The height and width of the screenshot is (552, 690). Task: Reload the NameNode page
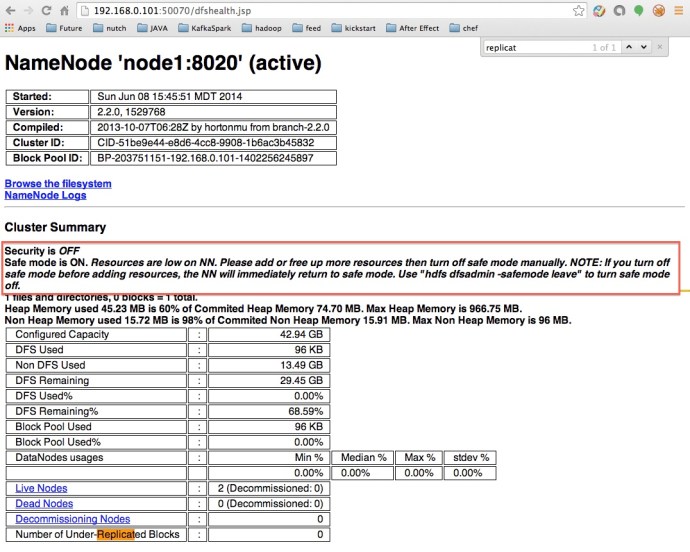(46, 10)
